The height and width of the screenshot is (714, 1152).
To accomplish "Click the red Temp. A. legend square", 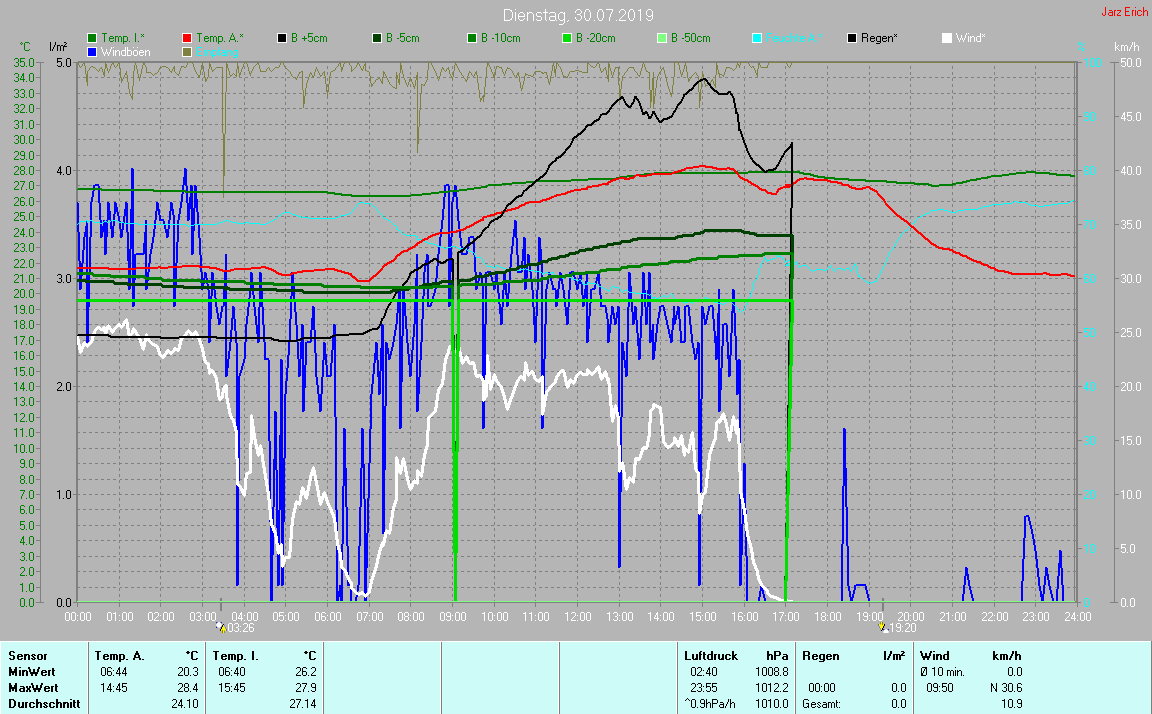I will coord(187,38).
